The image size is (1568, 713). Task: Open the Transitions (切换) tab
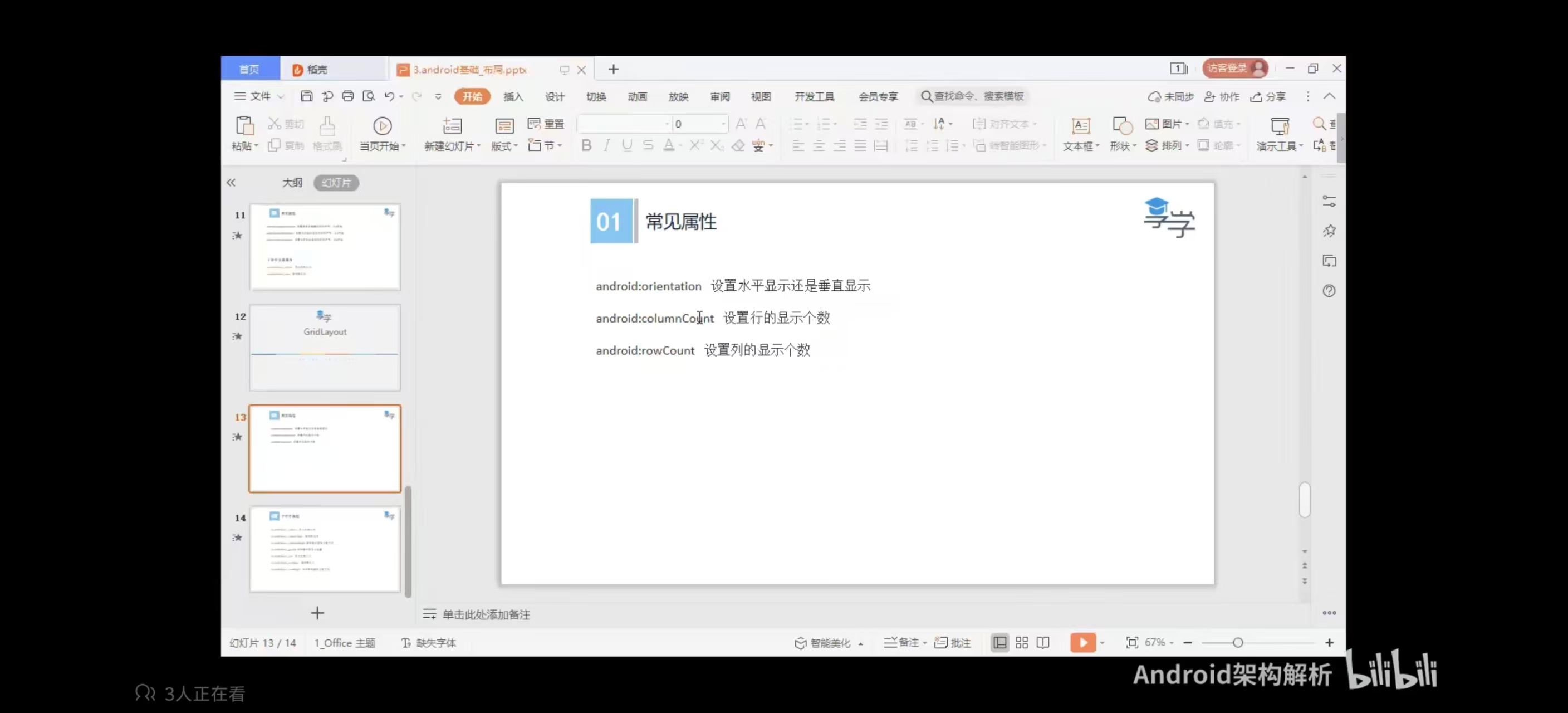click(596, 96)
